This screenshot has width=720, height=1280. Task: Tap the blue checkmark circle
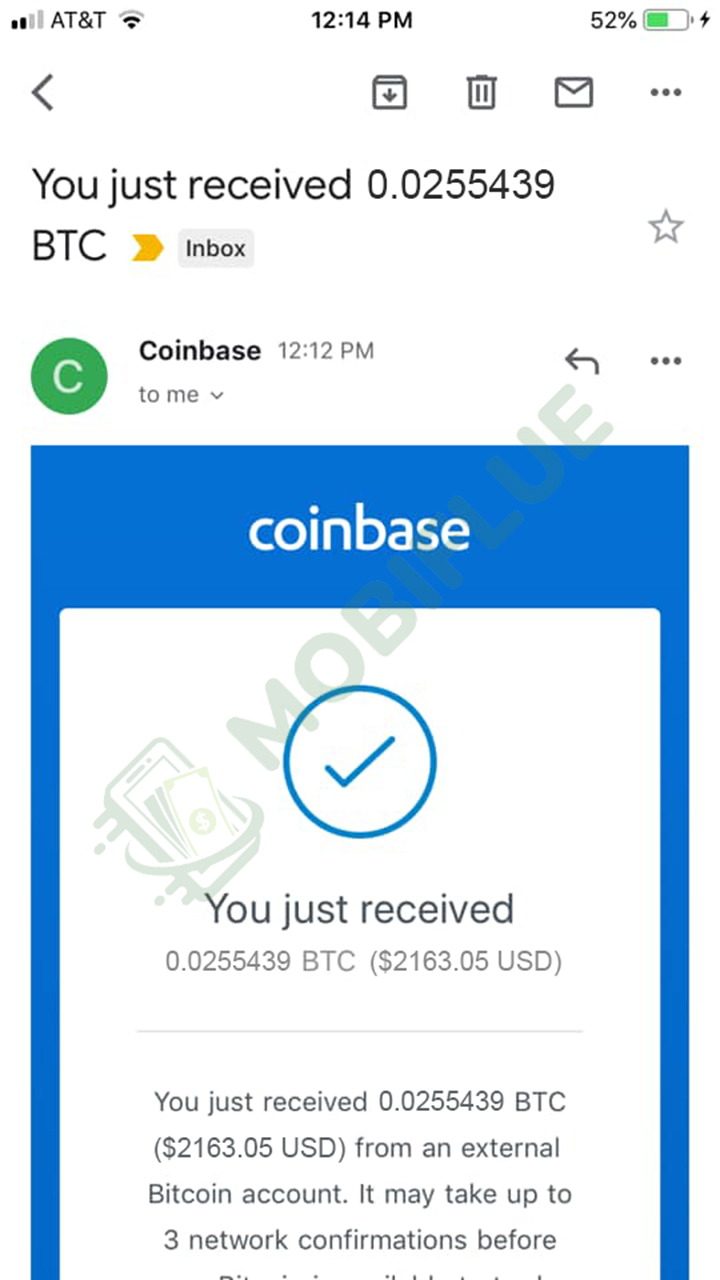click(x=360, y=763)
